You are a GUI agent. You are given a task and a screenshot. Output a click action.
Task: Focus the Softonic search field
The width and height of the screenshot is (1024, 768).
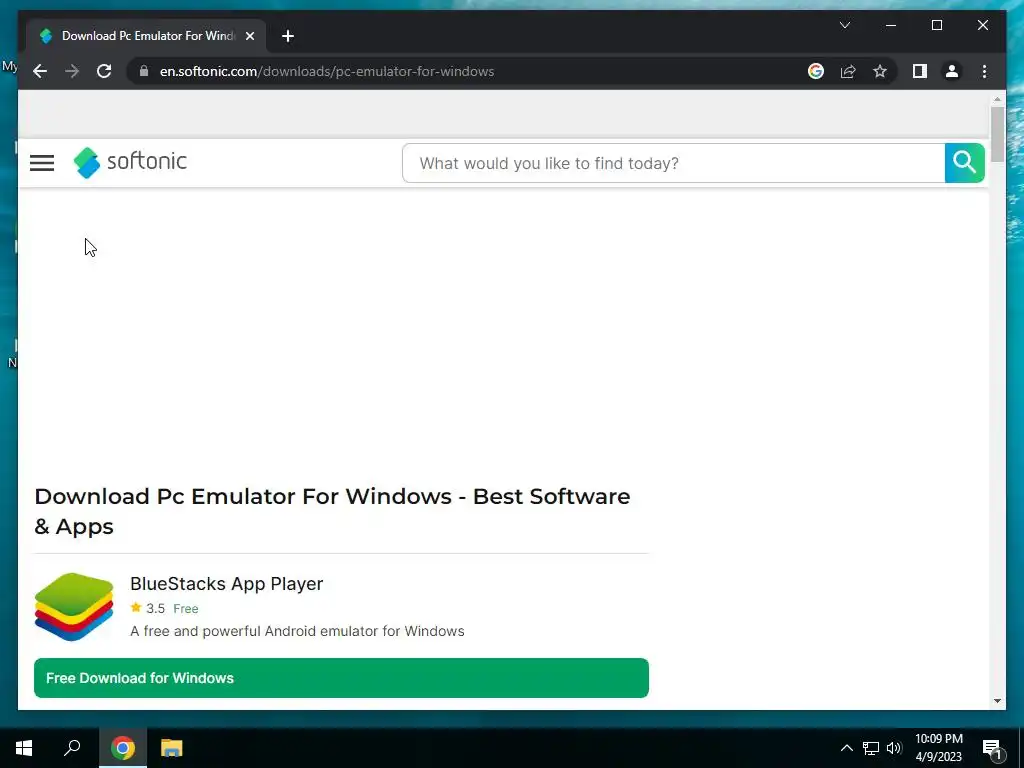(673, 163)
